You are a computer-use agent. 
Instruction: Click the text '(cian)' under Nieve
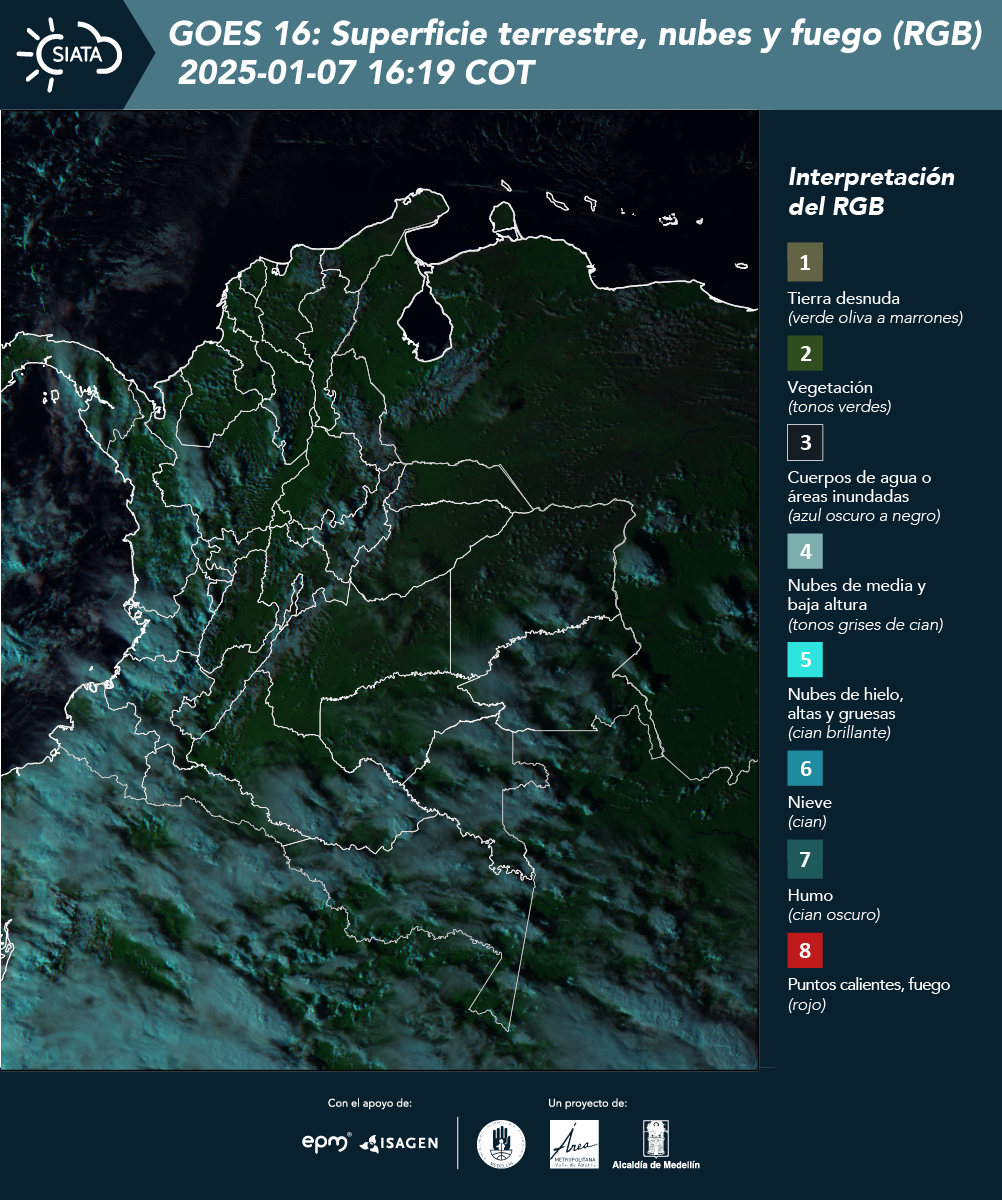[x=807, y=822]
